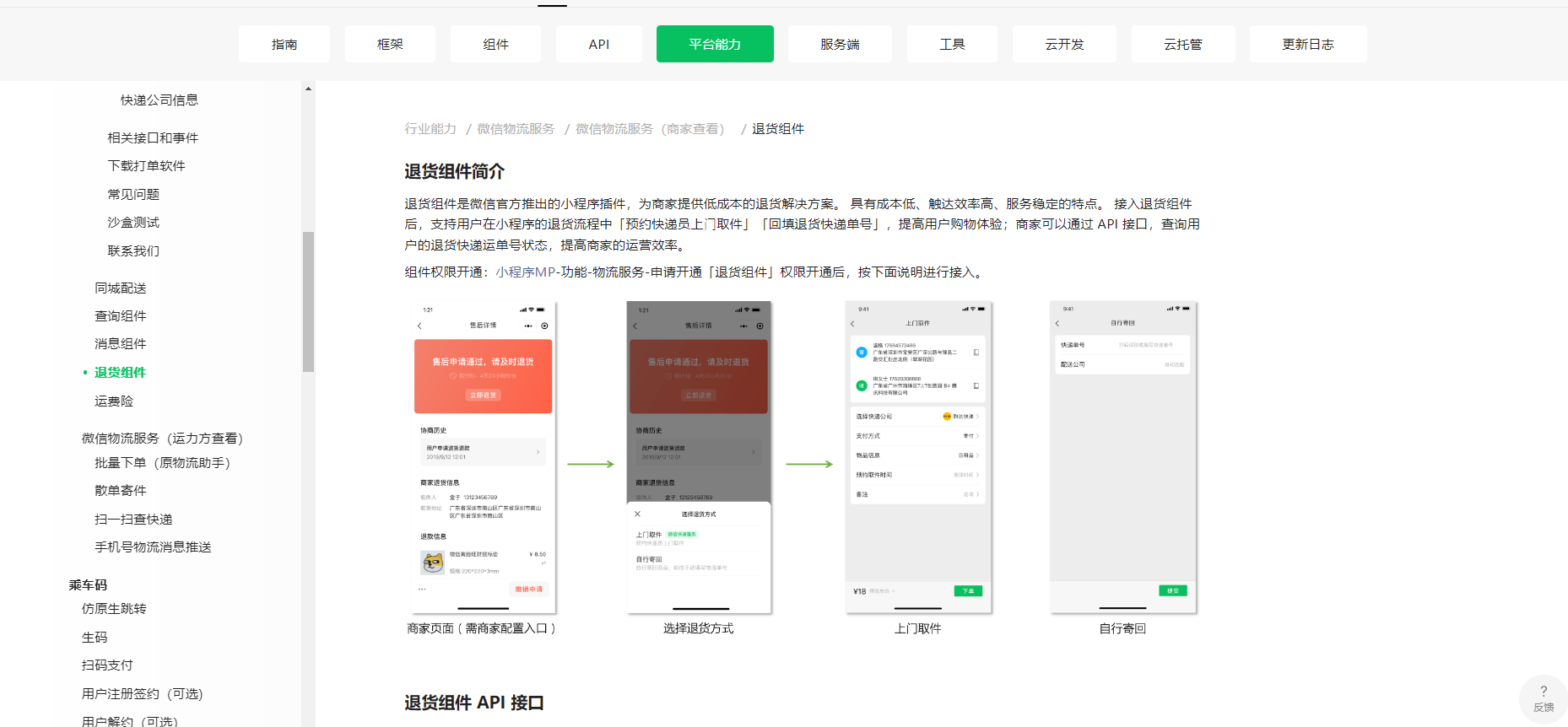Open the API tab
Image resolution: width=1568 pixels, height=727 pixels.
[x=599, y=44]
